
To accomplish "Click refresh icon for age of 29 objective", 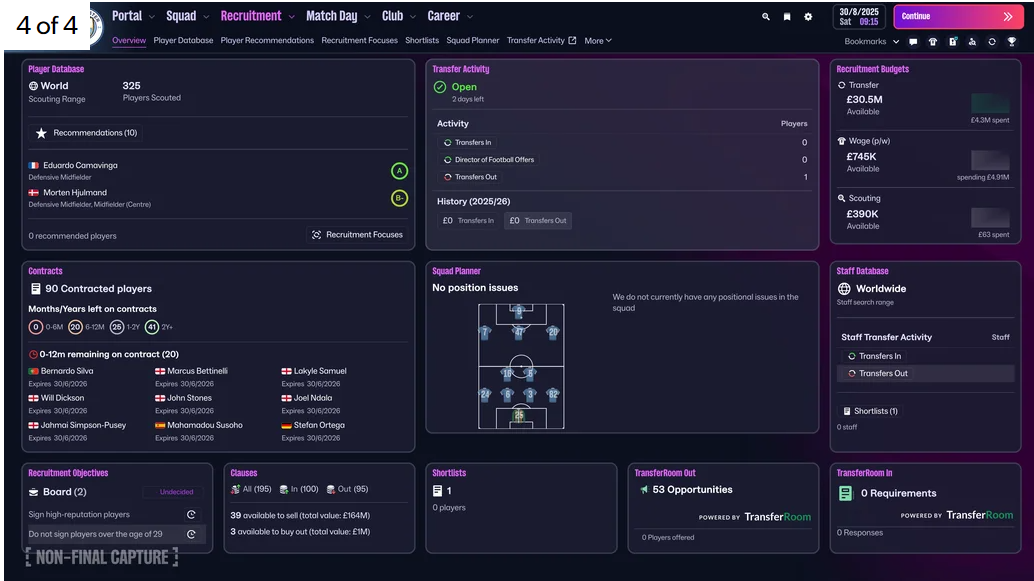I will tap(191, 534).
